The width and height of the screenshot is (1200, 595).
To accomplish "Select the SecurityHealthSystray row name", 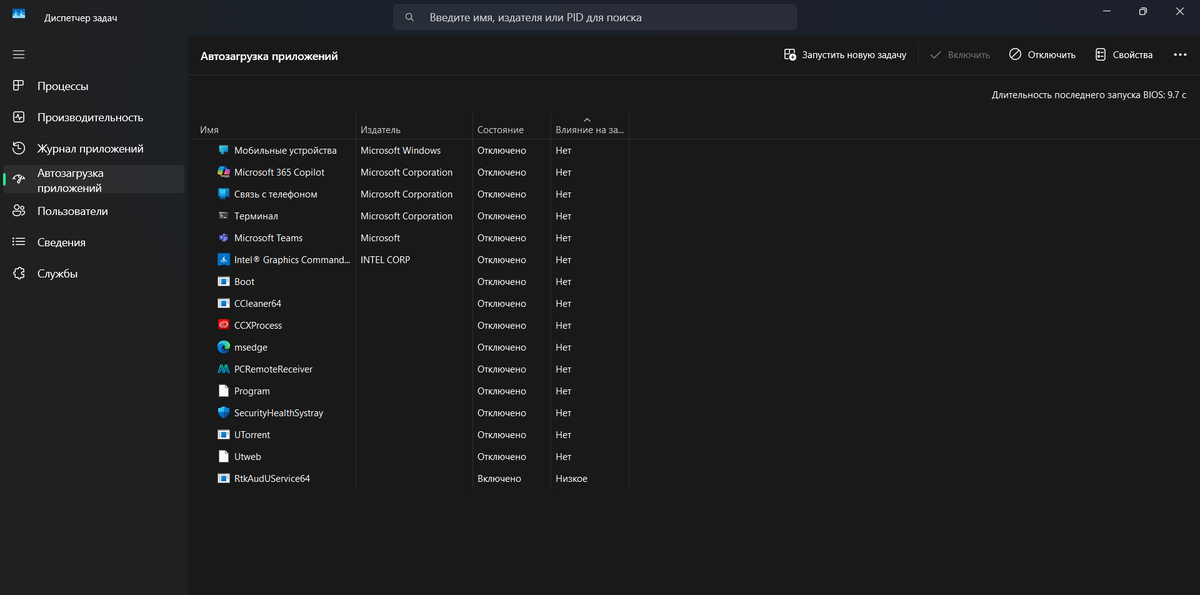I will 279,413.
